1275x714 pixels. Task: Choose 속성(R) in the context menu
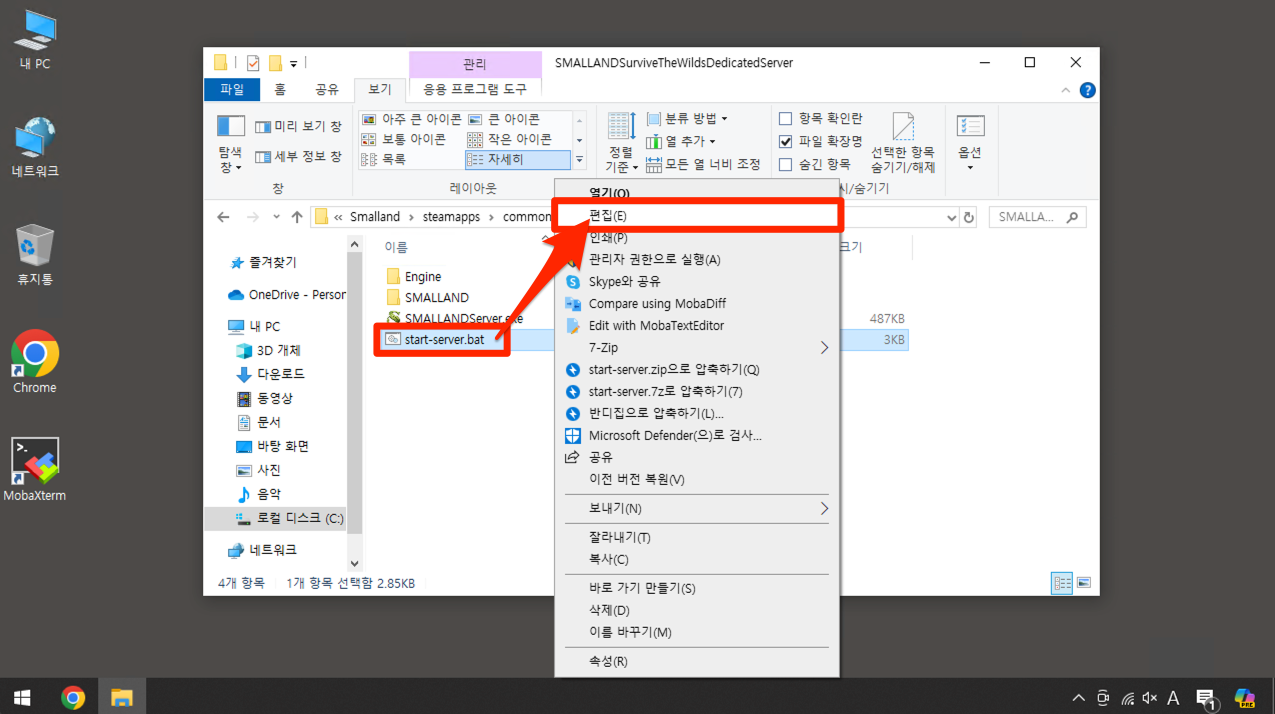(x=697, y=662)
